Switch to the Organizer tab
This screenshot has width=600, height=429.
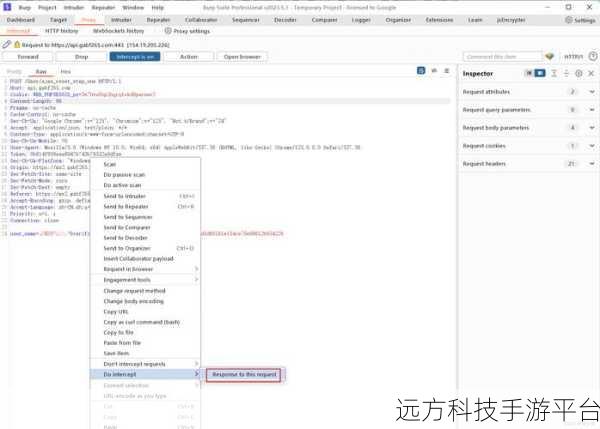pyautogui.click(x=398, y=20)
